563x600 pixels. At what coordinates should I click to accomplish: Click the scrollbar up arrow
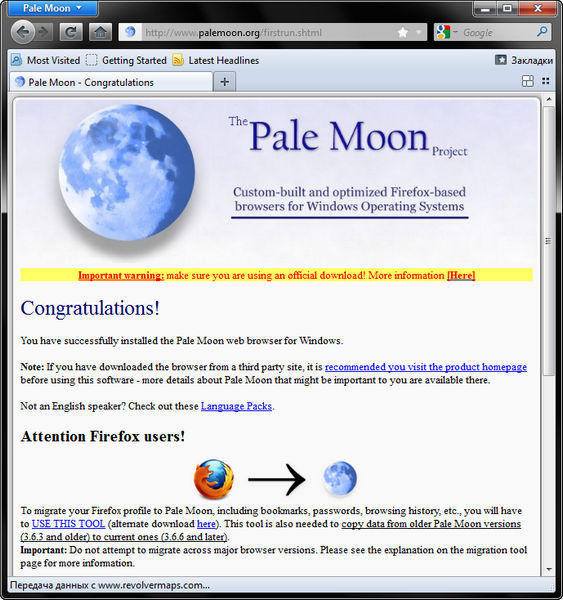pyautogui.click(x=549, y=99)
